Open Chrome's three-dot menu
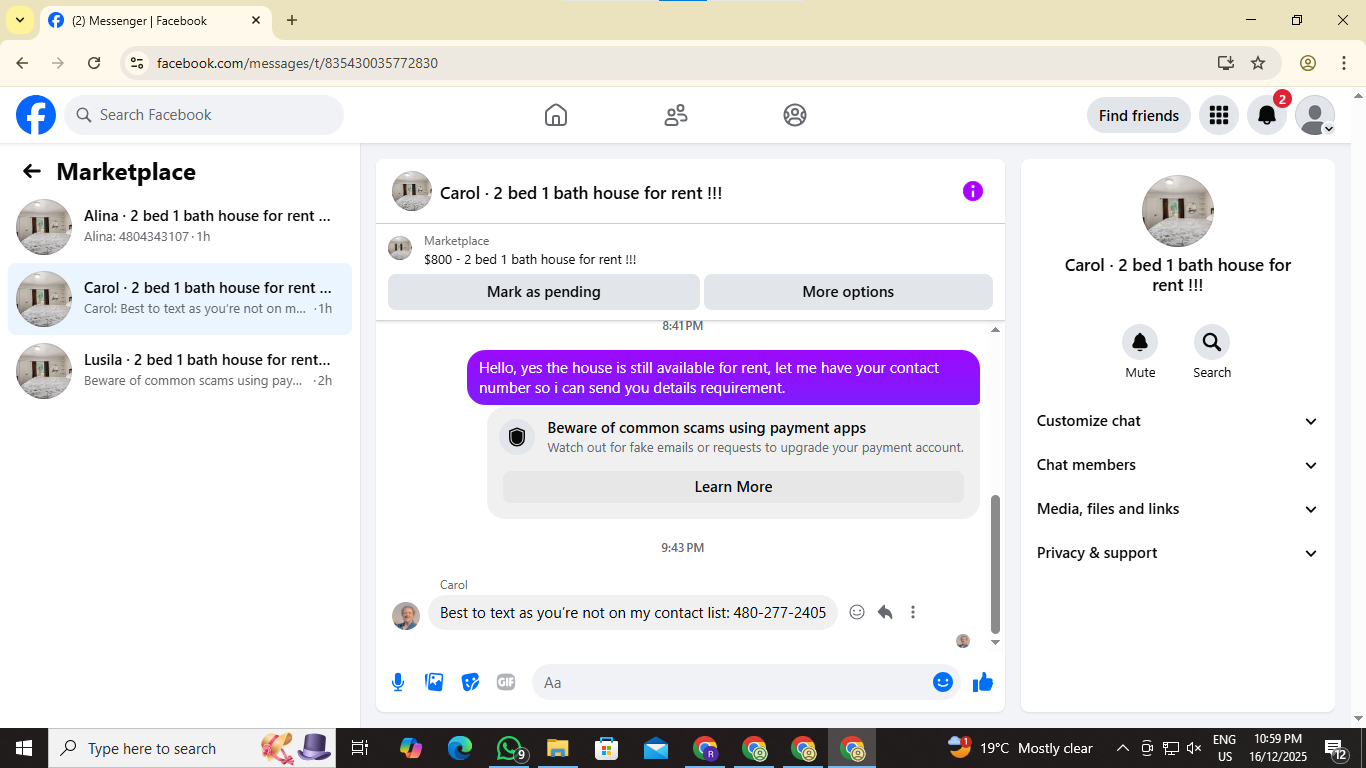The width and height of the screenshot is (1366, 768). point(1343,63)
